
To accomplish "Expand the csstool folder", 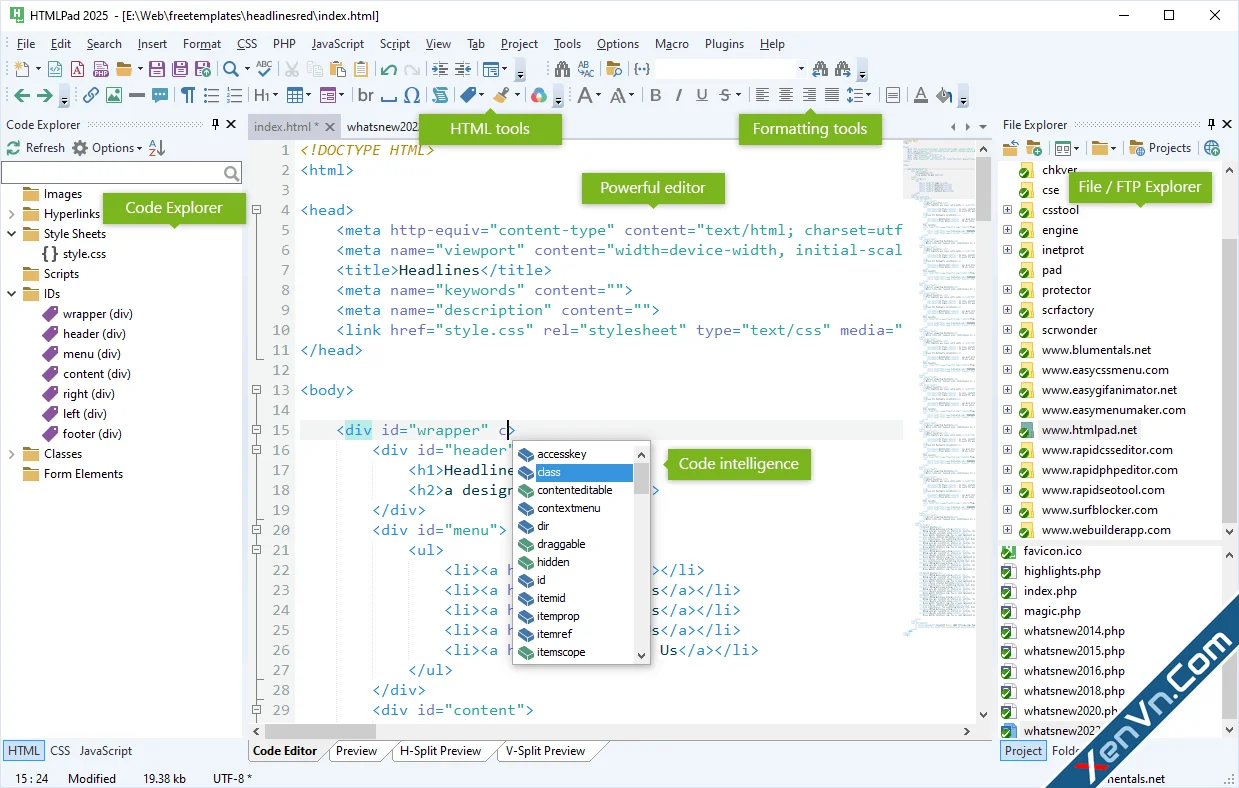I will [x=1007, y=210].
